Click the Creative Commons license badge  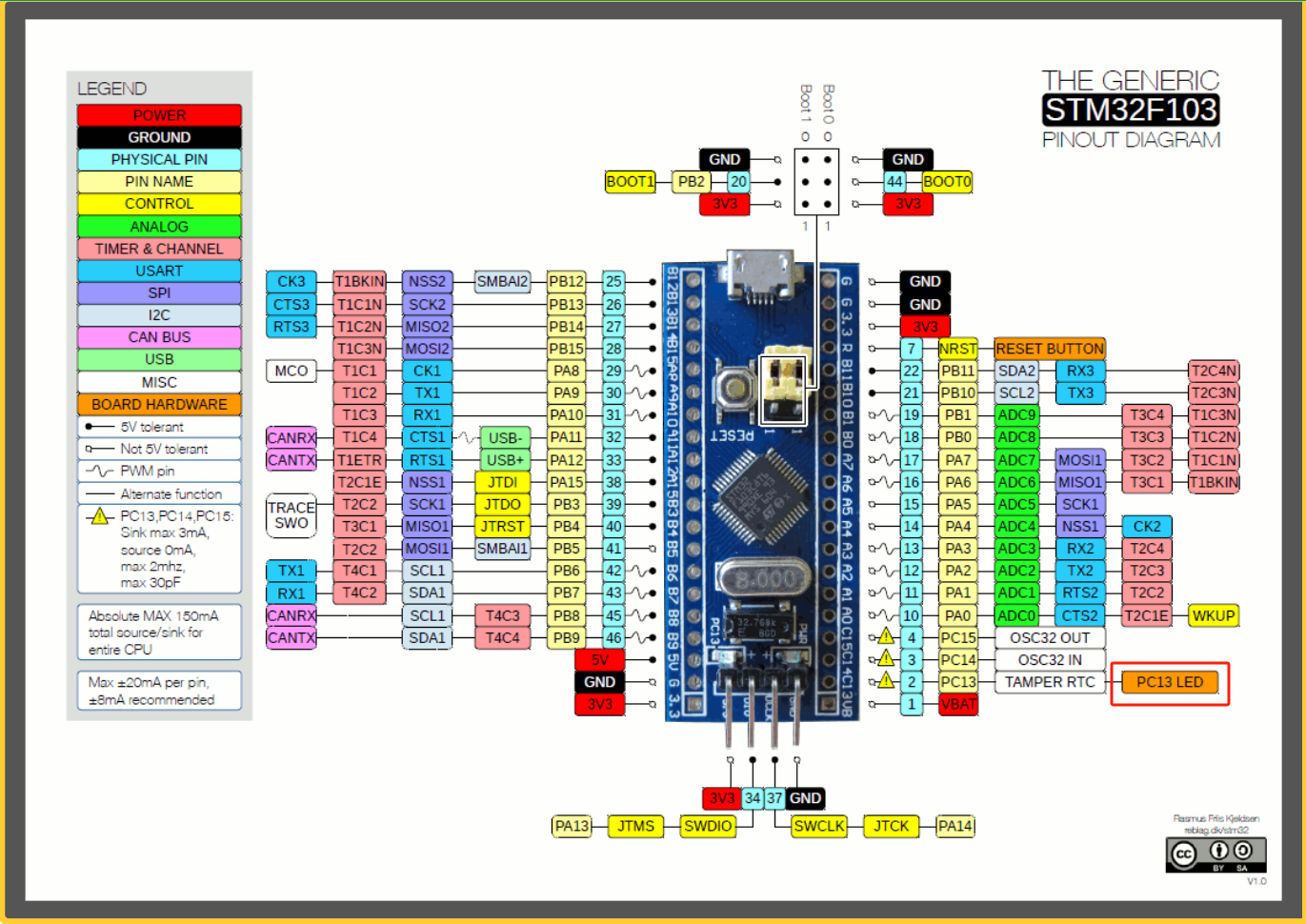pos(1216,854)
